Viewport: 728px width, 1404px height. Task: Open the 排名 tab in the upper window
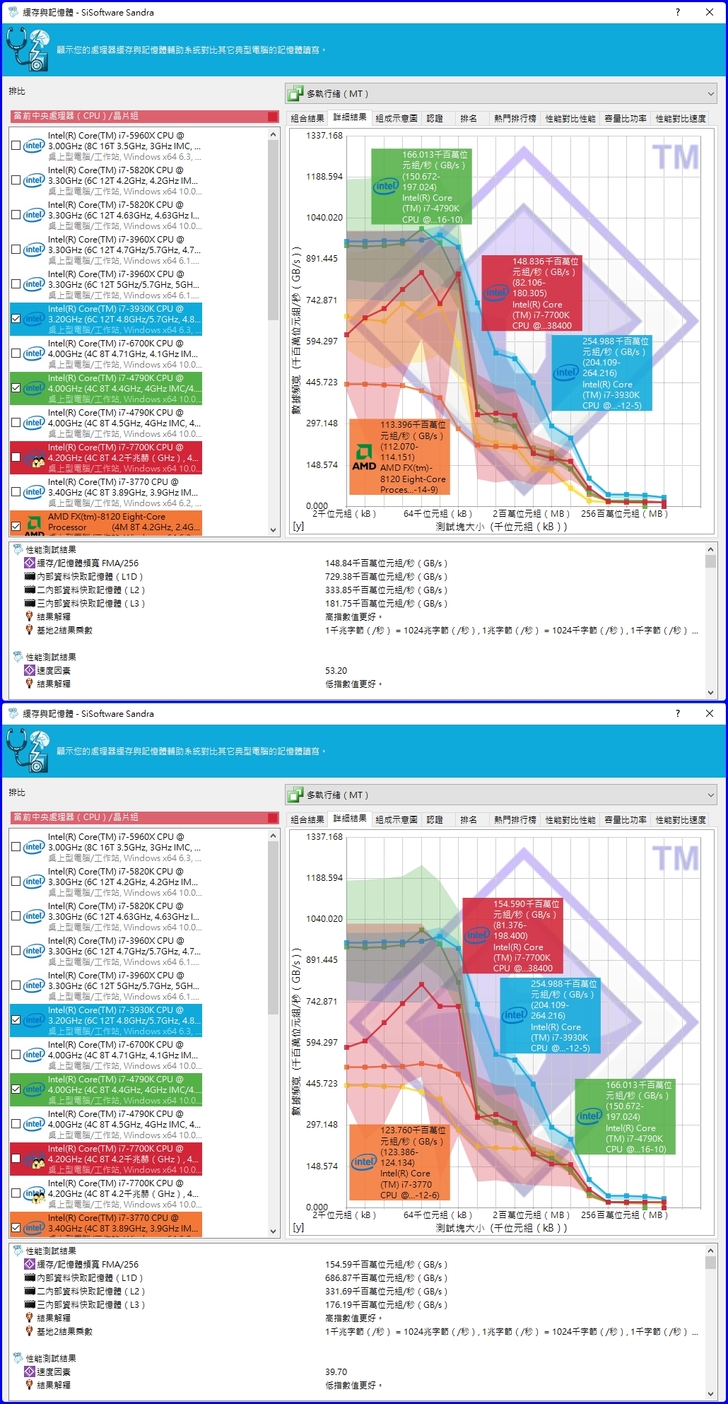click(468, 118)
